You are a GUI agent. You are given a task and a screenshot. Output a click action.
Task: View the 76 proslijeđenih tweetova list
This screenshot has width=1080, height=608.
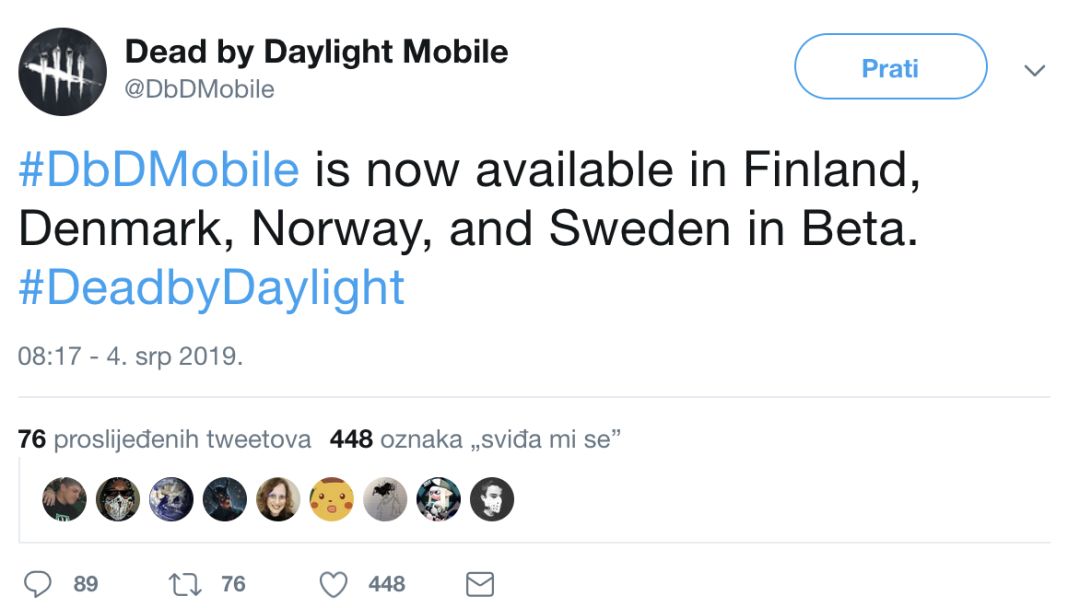[x=165, y=439]
